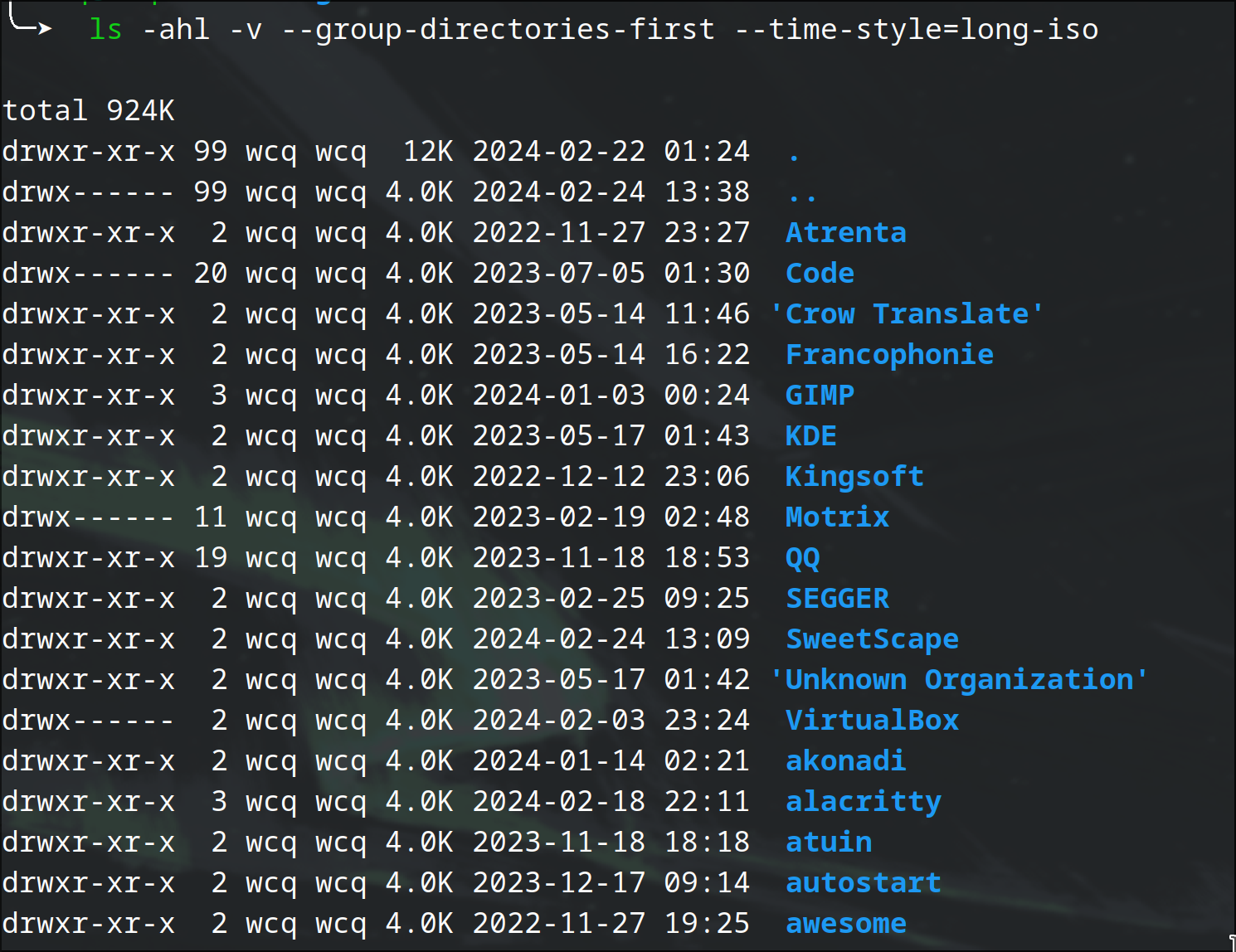
Task: Click the VirtualBox directory name
Action: pos(872,720)
